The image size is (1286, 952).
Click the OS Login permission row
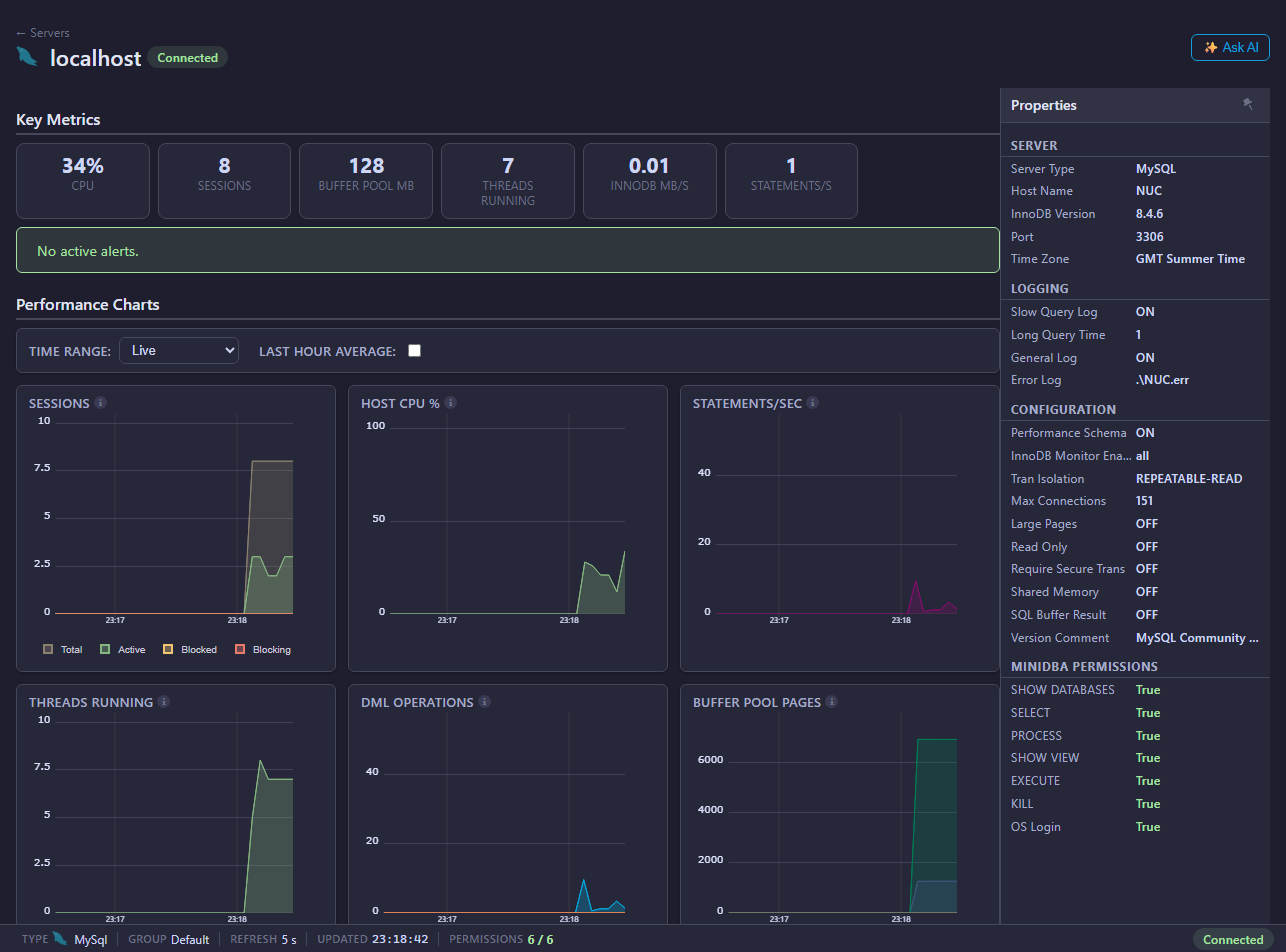(1135, 827)
